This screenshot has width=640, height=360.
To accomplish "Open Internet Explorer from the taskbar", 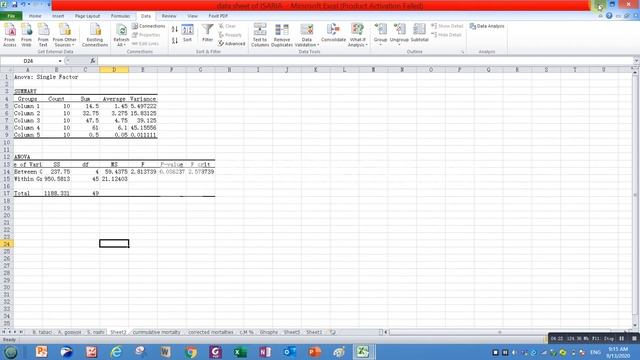I will tap(116, 351).
